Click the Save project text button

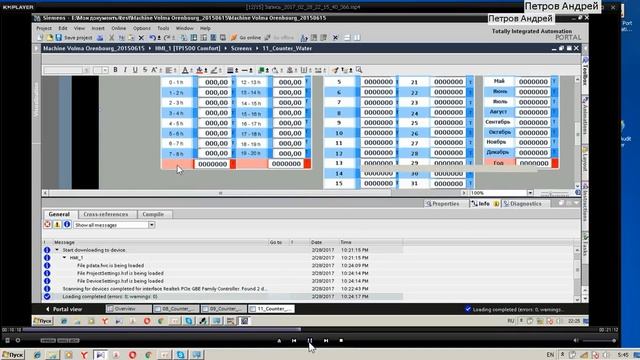[x=78, y=38]
